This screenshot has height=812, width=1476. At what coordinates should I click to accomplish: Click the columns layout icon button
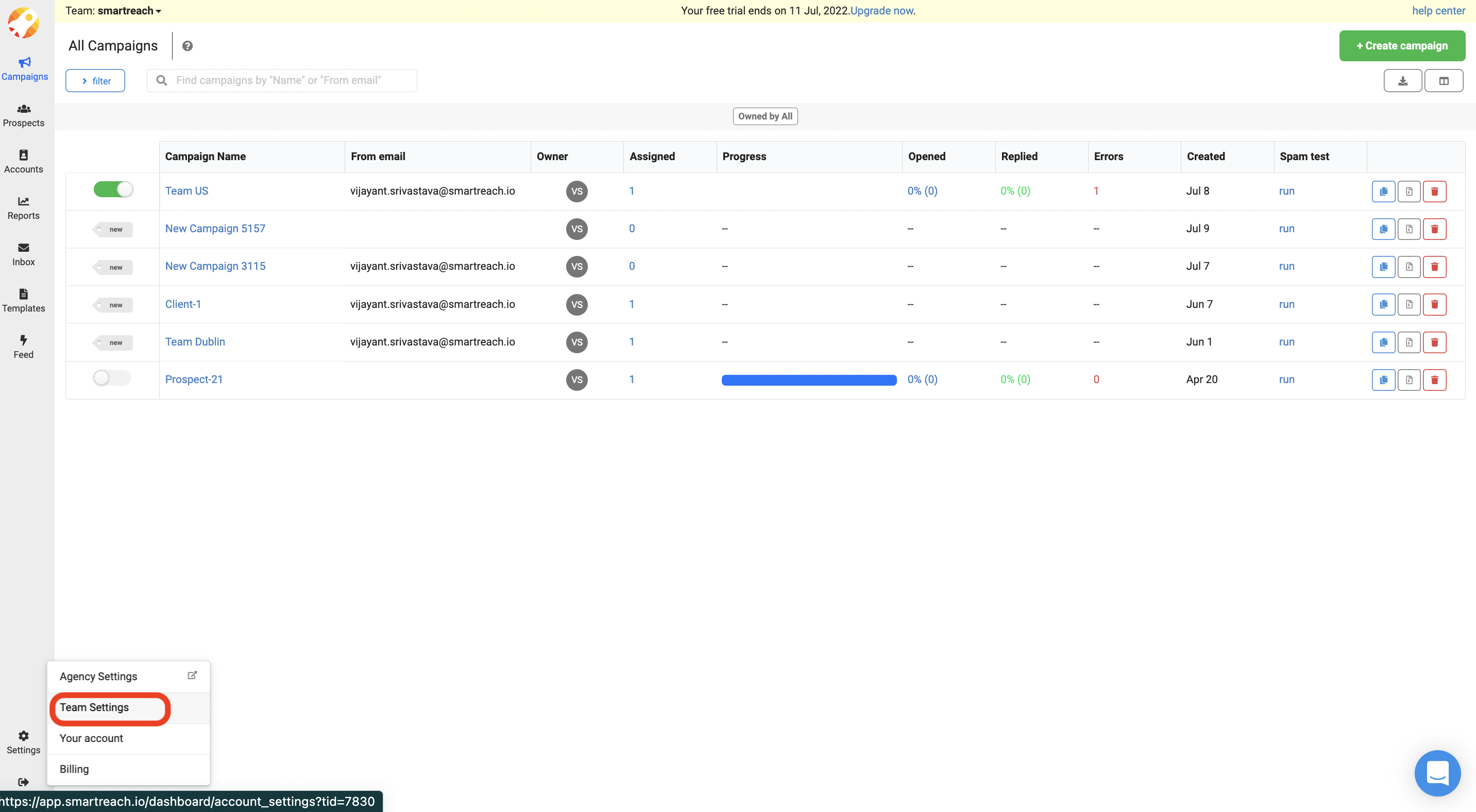[1444, 81]
